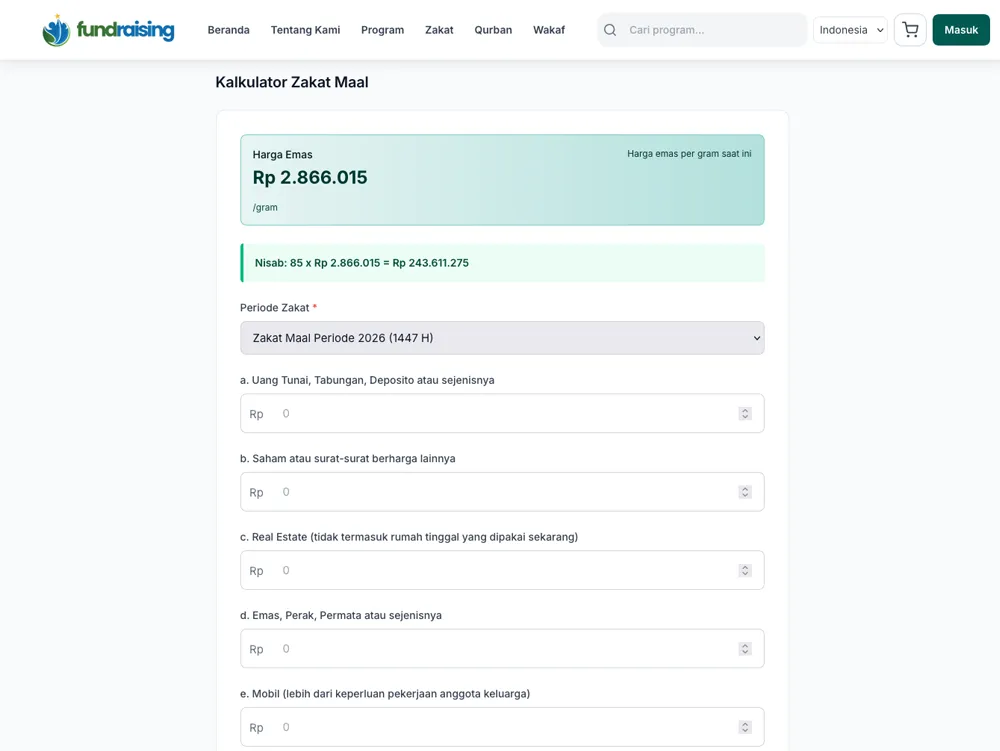Click the stepper on the Mobil field
The width and height of the screenshot is (1000, 751).
(745, 726)
